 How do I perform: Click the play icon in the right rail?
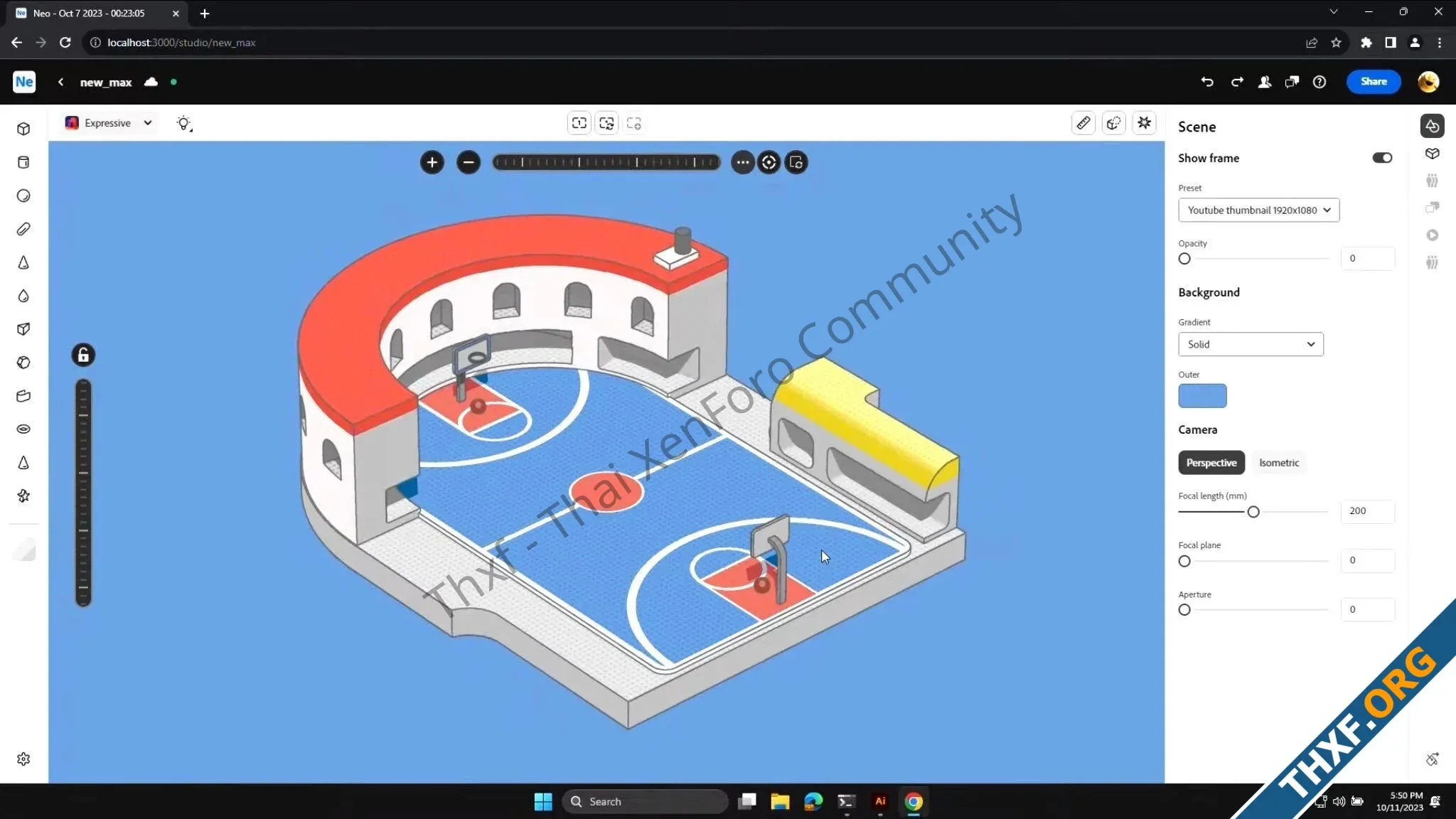(x=1432, y=235)
